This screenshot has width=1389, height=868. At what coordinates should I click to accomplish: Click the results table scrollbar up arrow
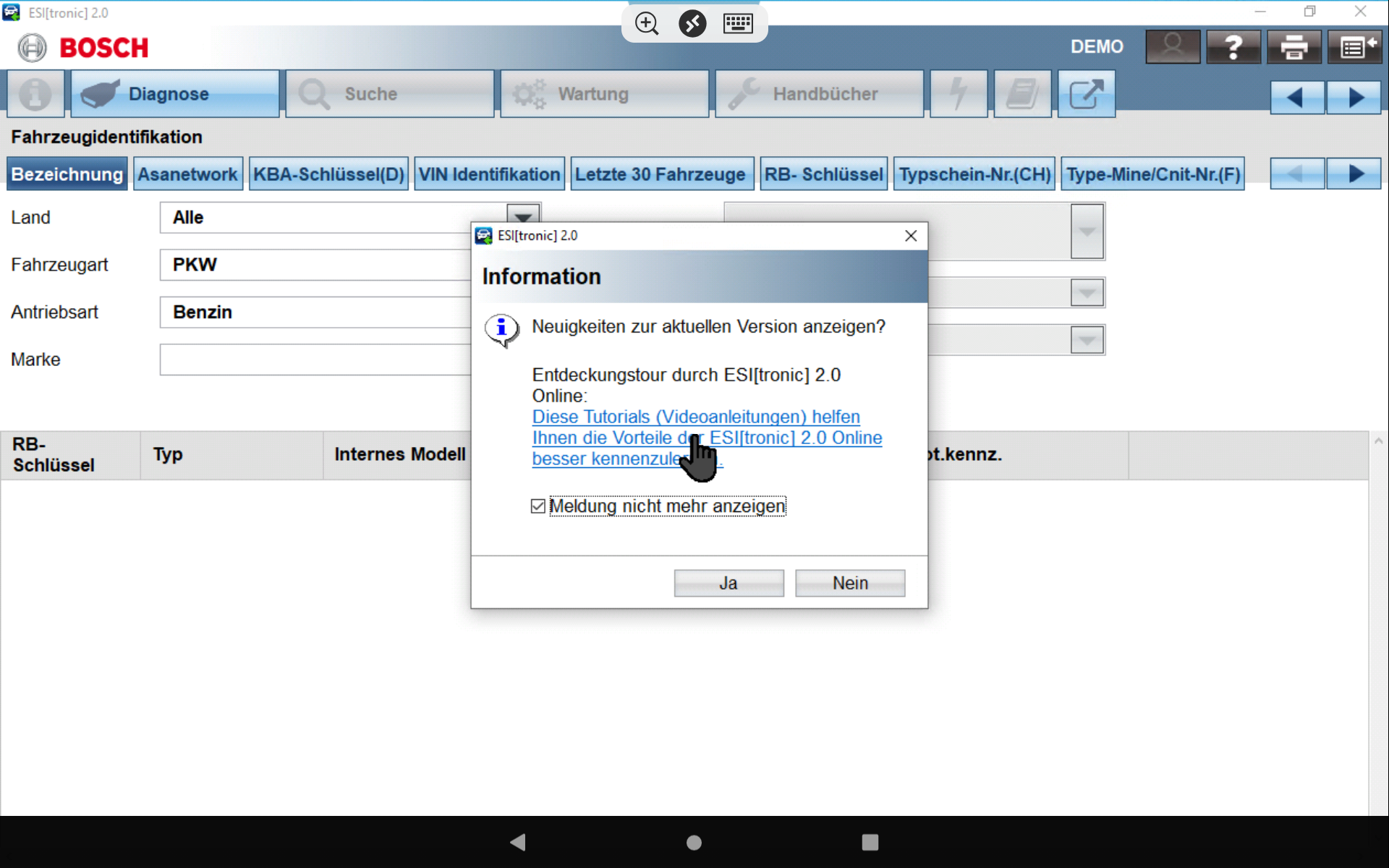pos(1378,441)
